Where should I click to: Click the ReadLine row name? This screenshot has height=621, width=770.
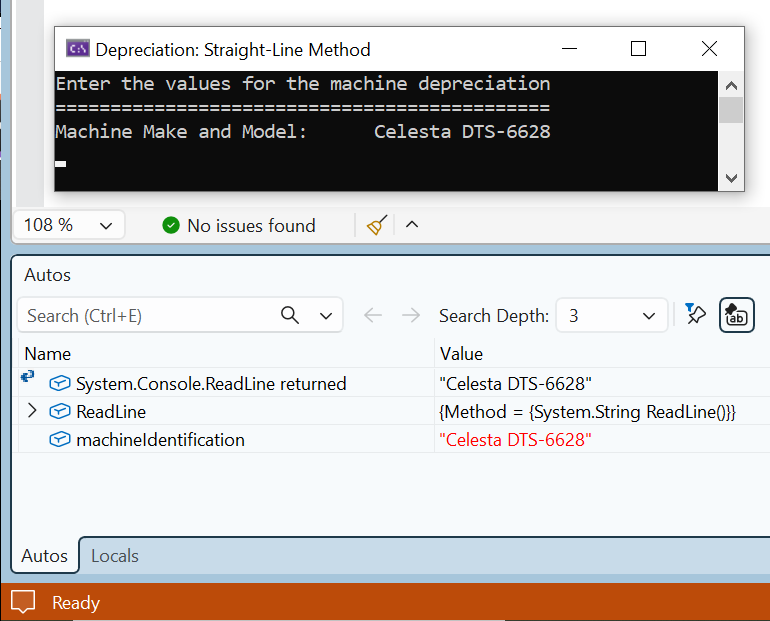click(x=111, y=411)
